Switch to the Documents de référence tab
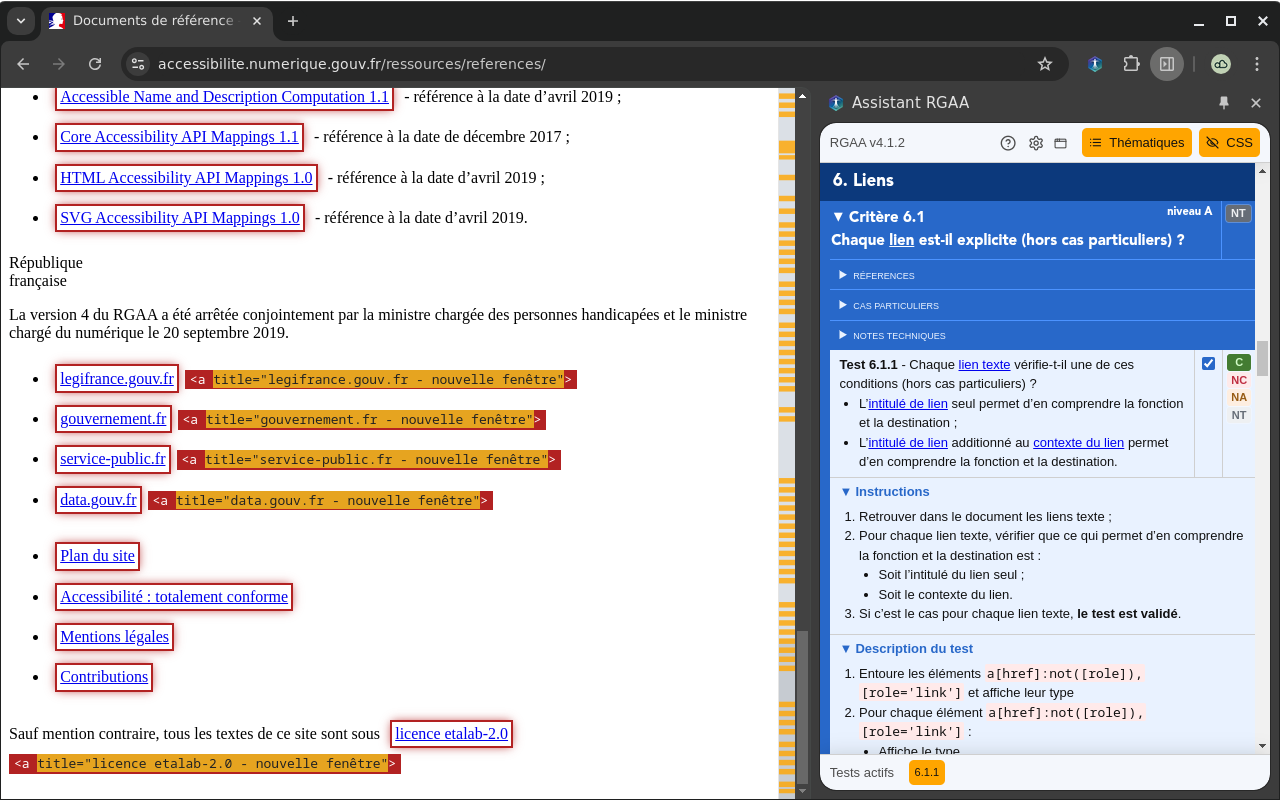1280x800 pixels. click(150, 21)
